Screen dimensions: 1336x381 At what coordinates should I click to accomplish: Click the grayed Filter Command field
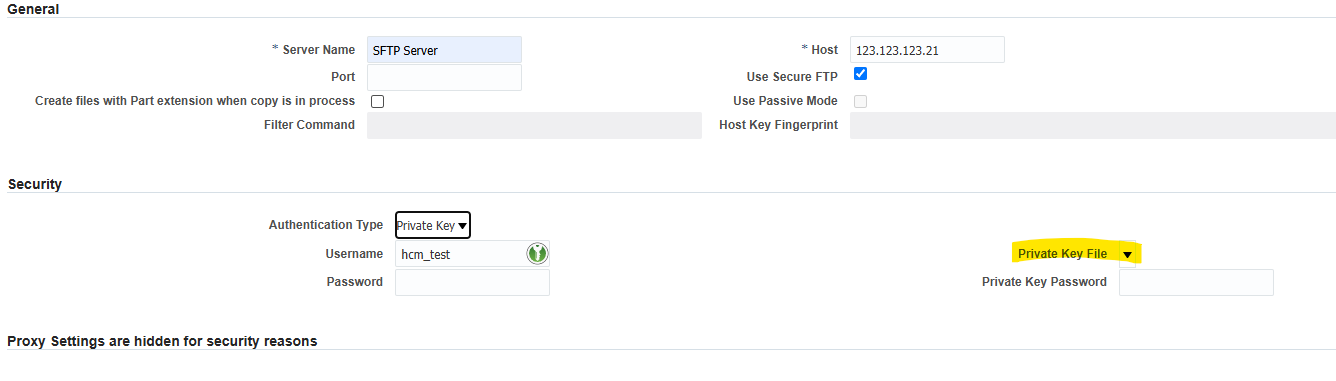coord(535,125)
